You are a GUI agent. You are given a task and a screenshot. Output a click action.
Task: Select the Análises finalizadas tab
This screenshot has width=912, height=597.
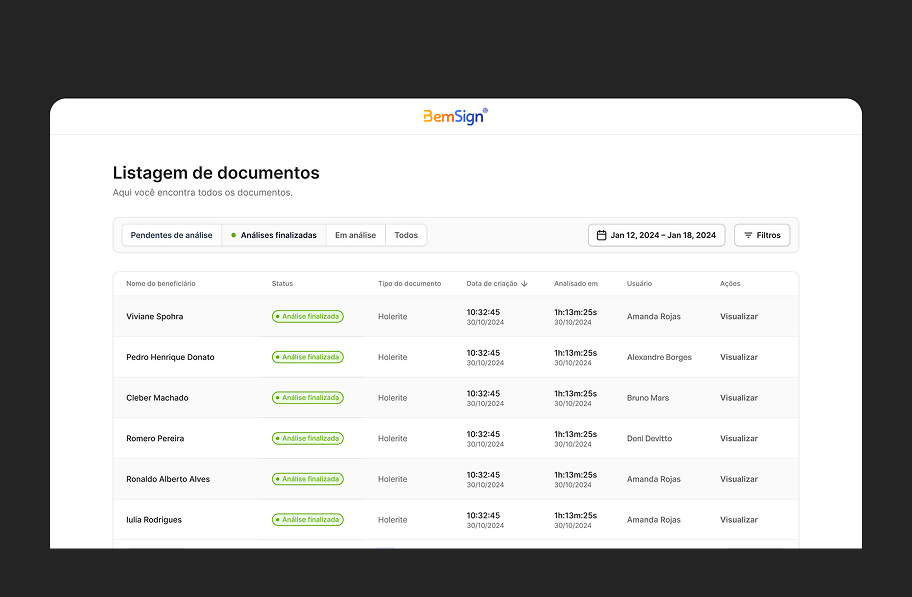coord(274,235)
